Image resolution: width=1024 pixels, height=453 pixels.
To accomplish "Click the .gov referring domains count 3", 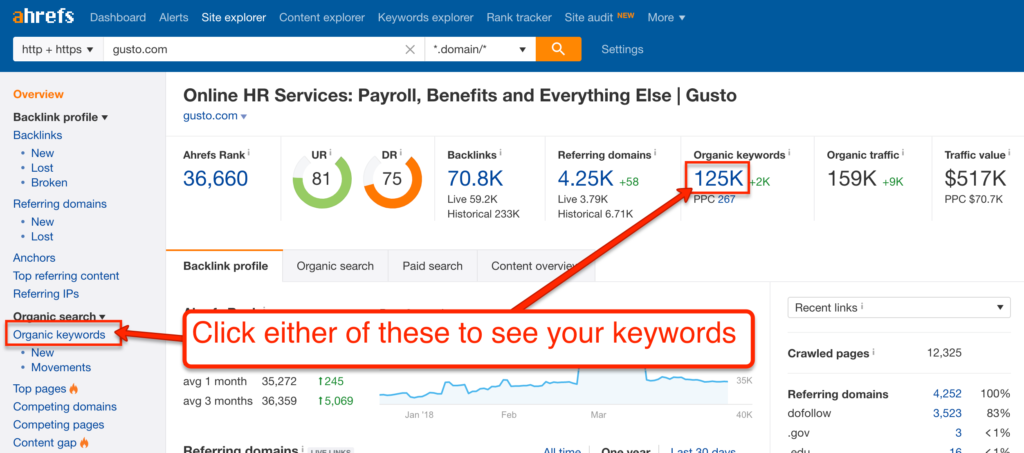I will 958,432.
